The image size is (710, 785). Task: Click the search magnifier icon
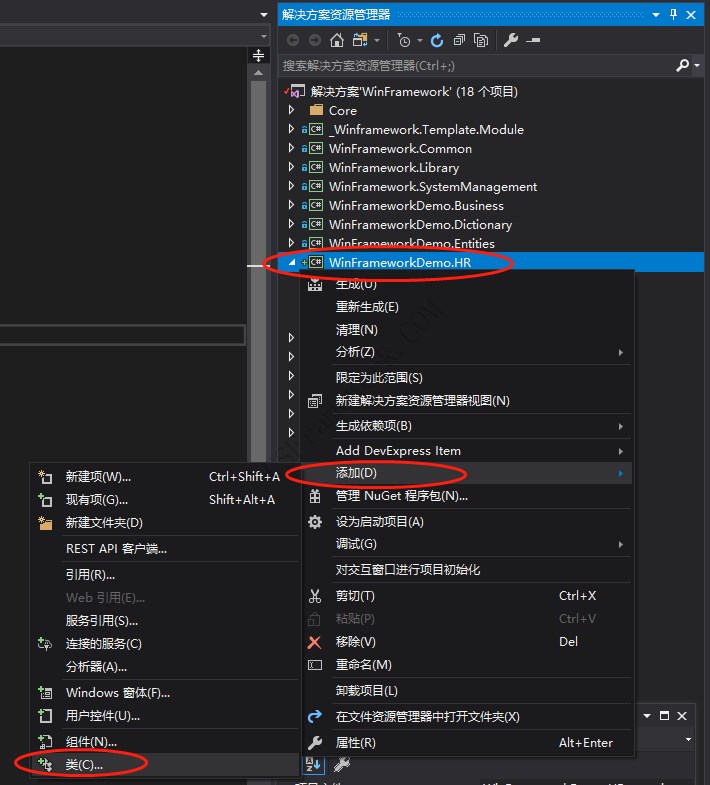pyautogui.click(x=682, y=65)
